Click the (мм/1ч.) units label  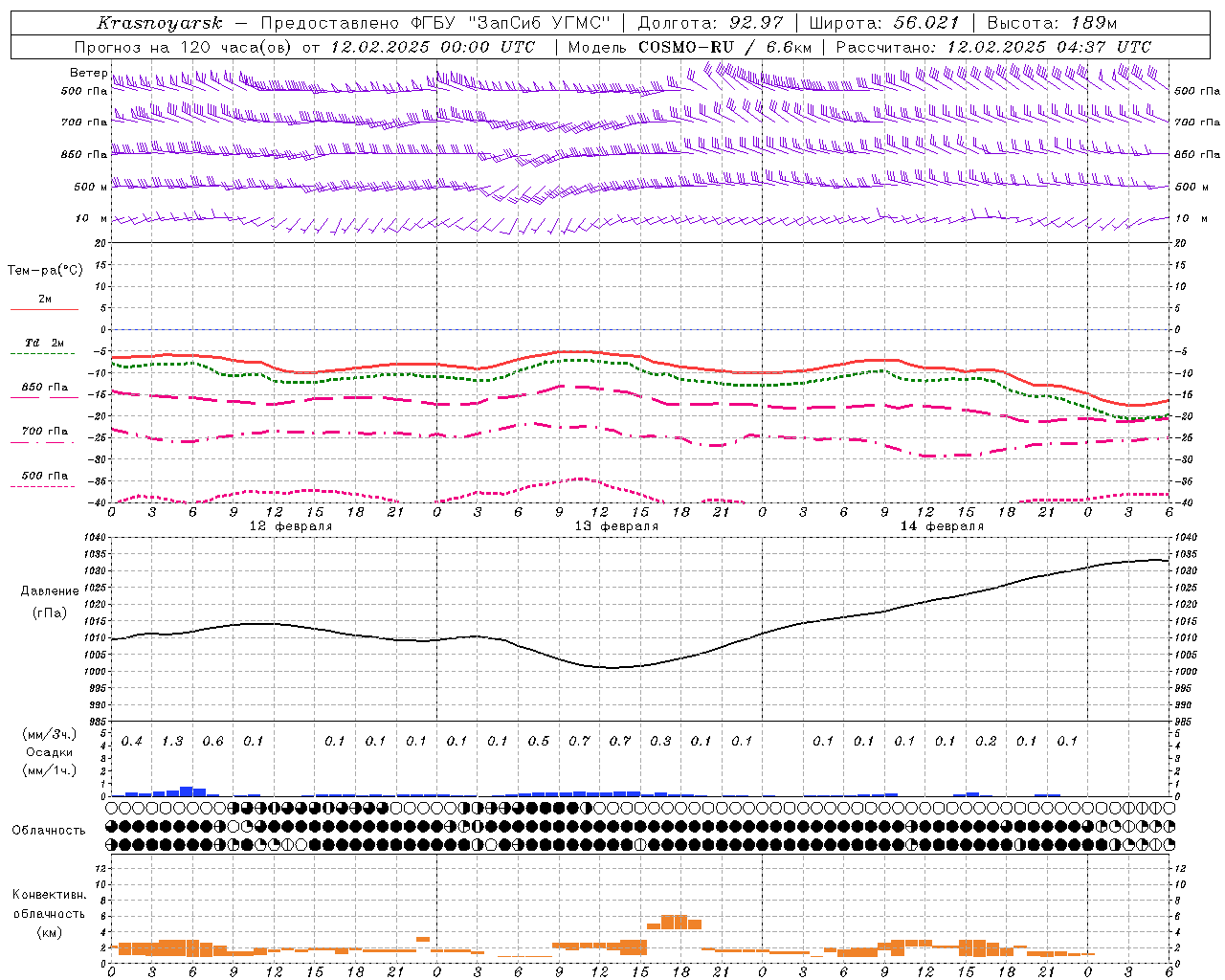50,770
